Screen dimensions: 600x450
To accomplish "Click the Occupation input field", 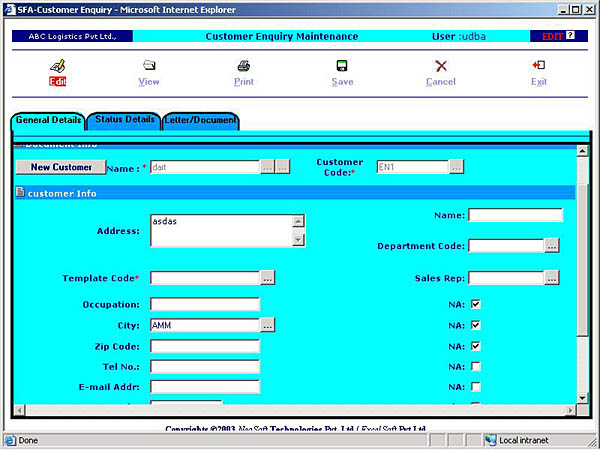I will [x=205, y=305].
